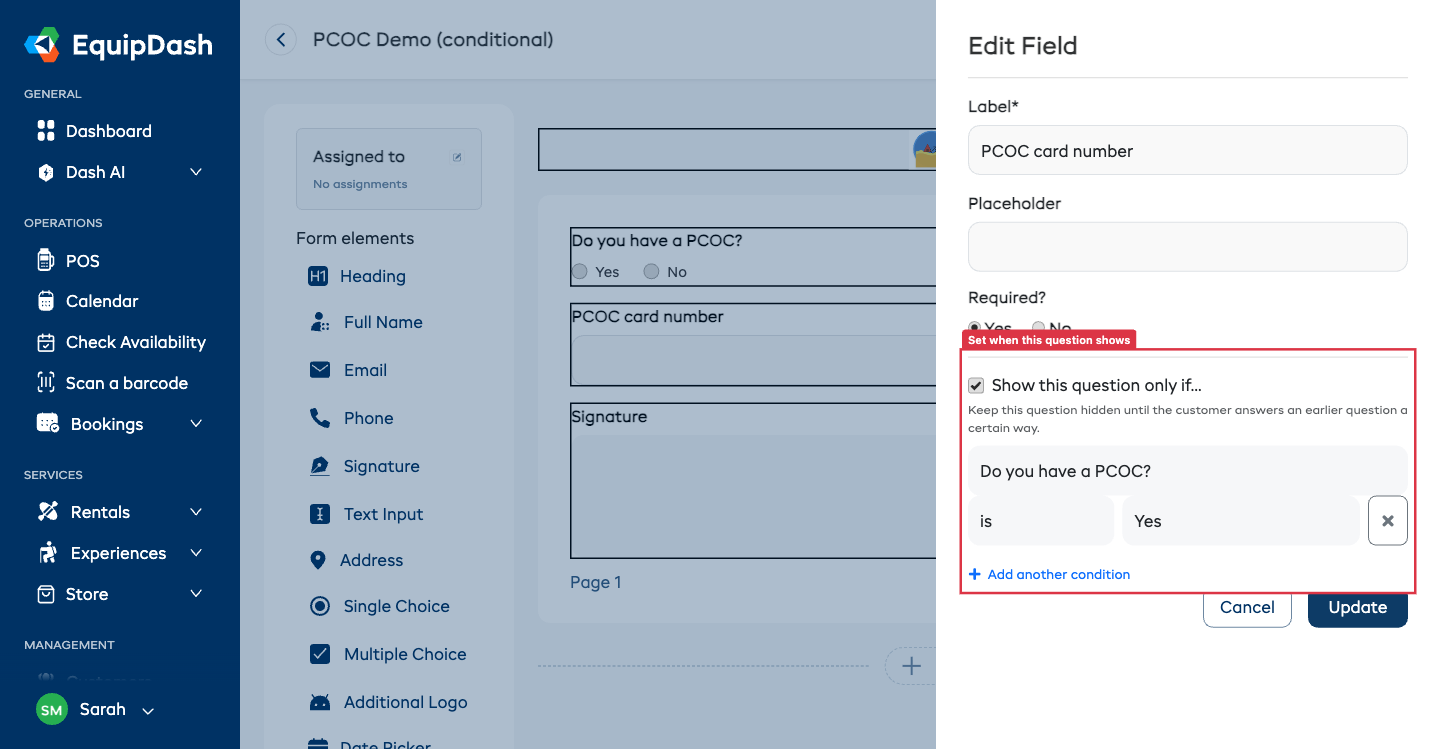This screenshot has height=749, width=1440.
Task: Go back using the arrow button
Action: click(x=281, y=40)
